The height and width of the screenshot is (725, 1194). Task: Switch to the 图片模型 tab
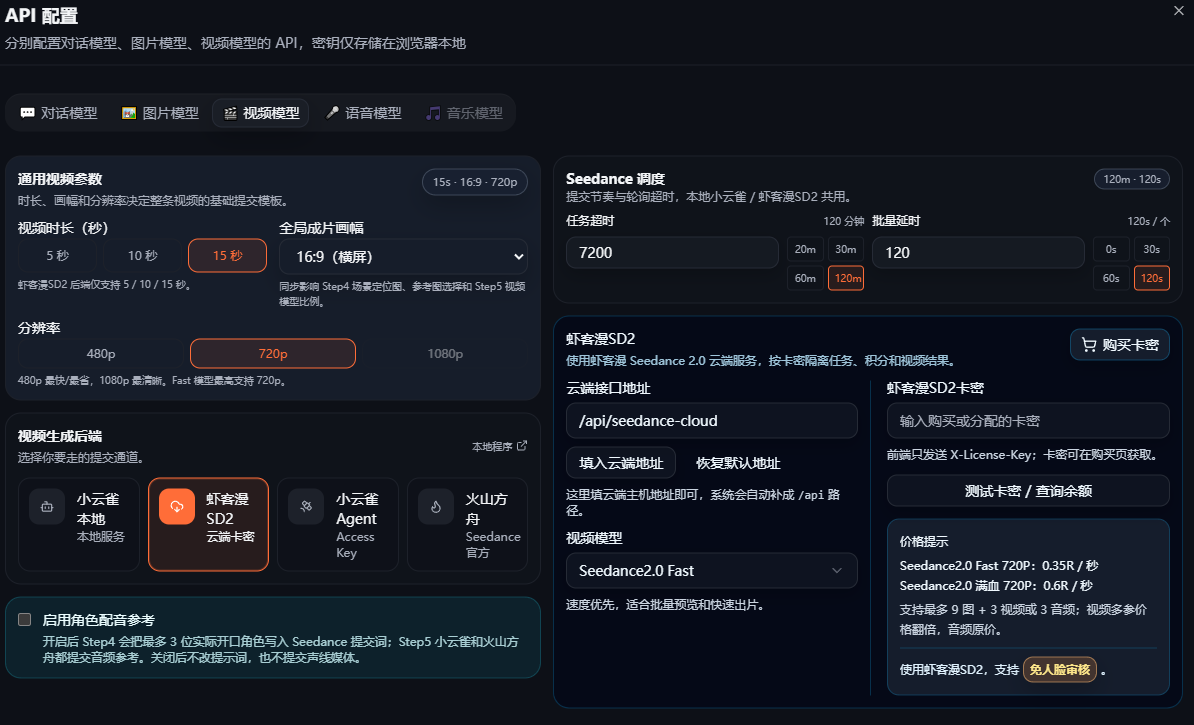point(160,113)
